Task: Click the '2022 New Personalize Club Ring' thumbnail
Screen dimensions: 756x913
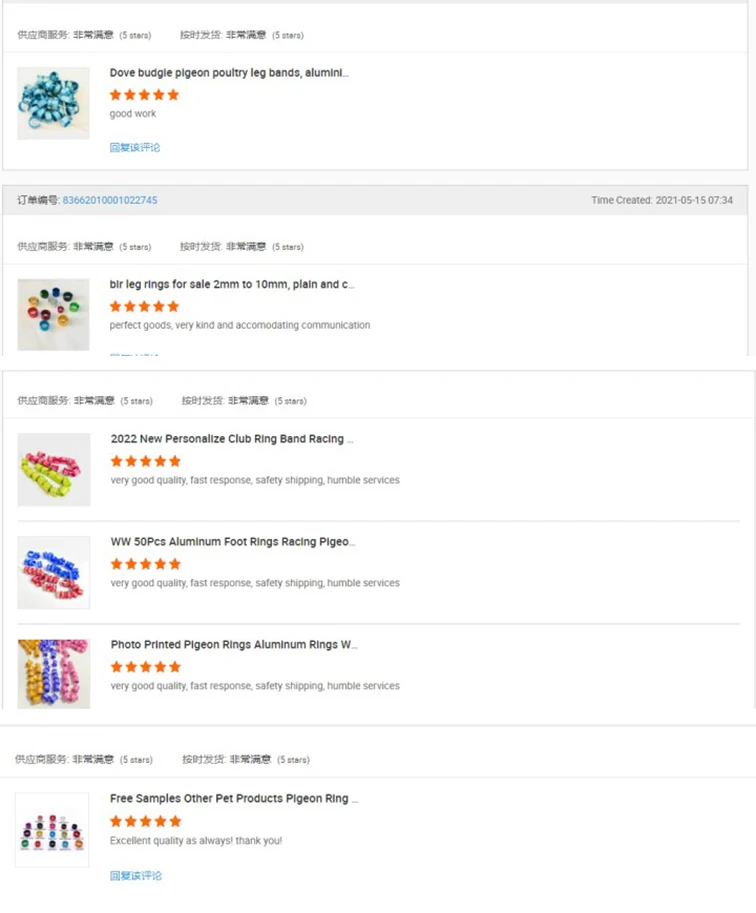Action: (54, 469)
